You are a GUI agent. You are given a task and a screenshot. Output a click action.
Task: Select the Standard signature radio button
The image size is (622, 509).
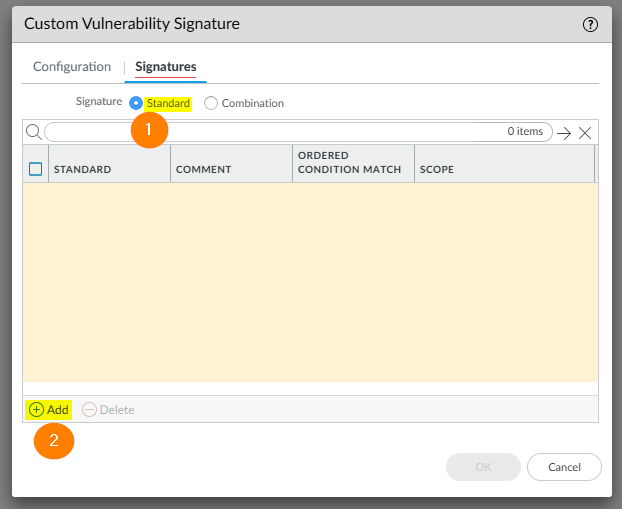pos(136,103)
